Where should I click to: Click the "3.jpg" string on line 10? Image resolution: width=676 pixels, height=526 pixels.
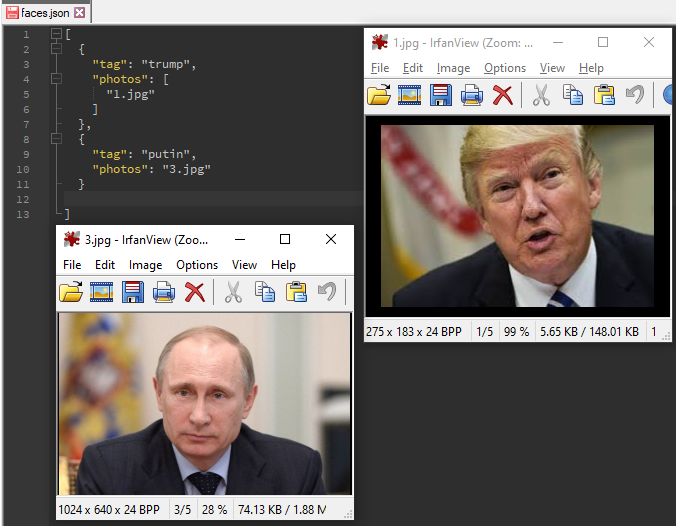point(187,169)
